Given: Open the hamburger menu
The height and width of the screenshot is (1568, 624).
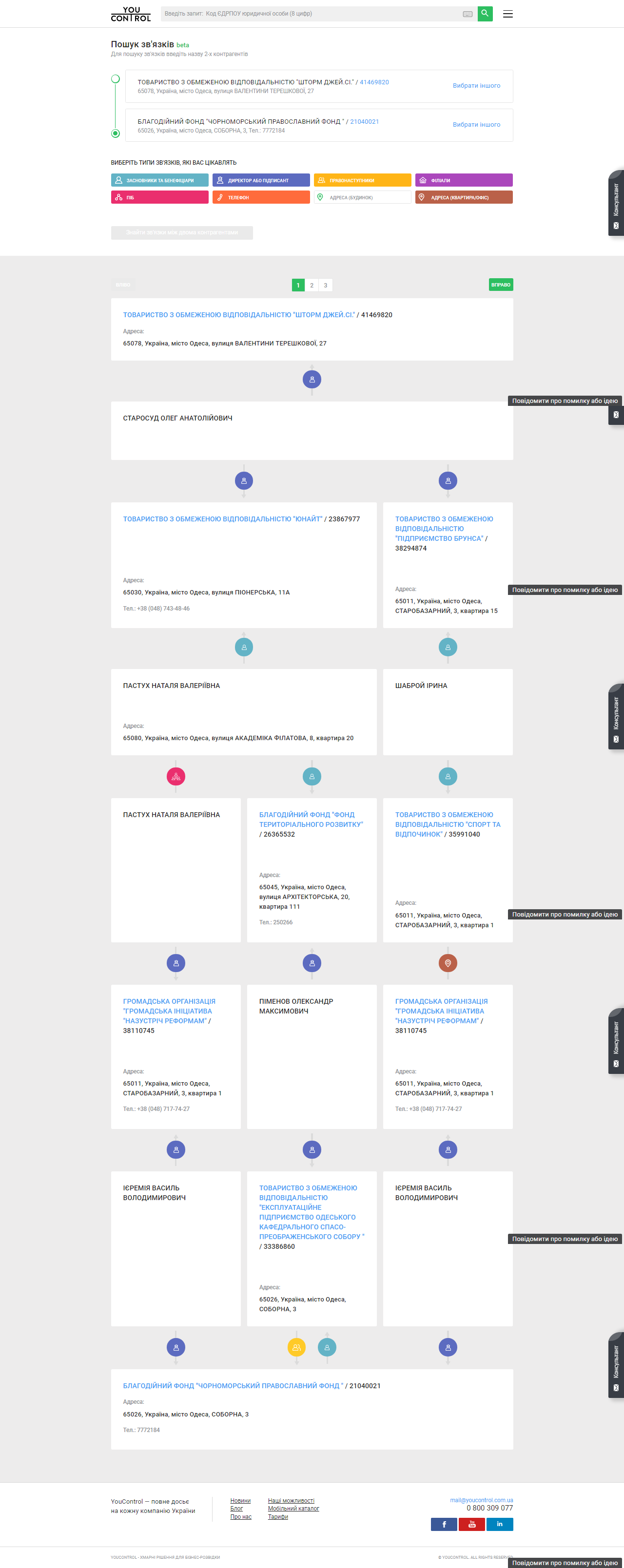Looking at the screenshot, I should point(507,14).
